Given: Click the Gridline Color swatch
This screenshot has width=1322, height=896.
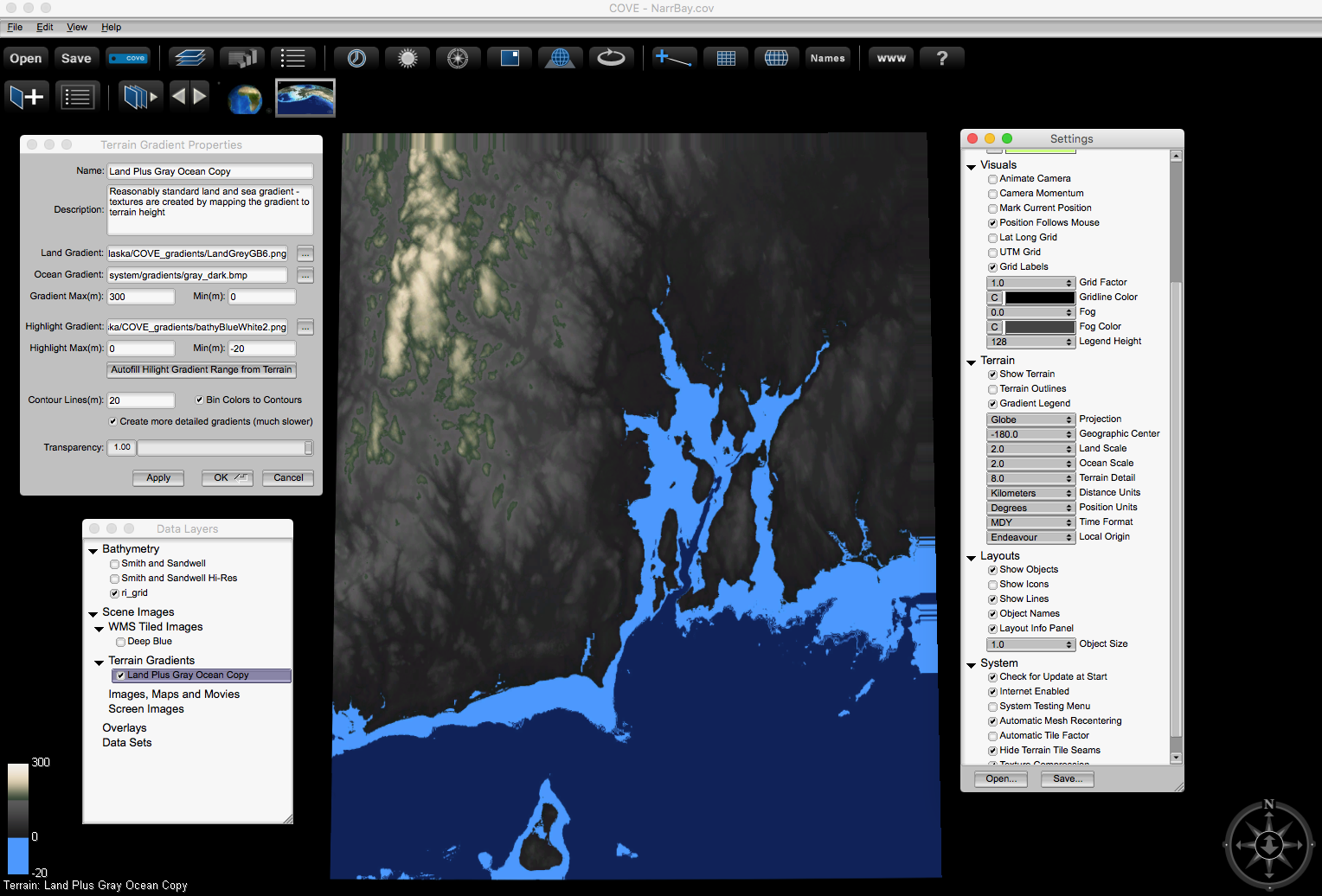Looking at the screenshot, I should point(1039,298).
